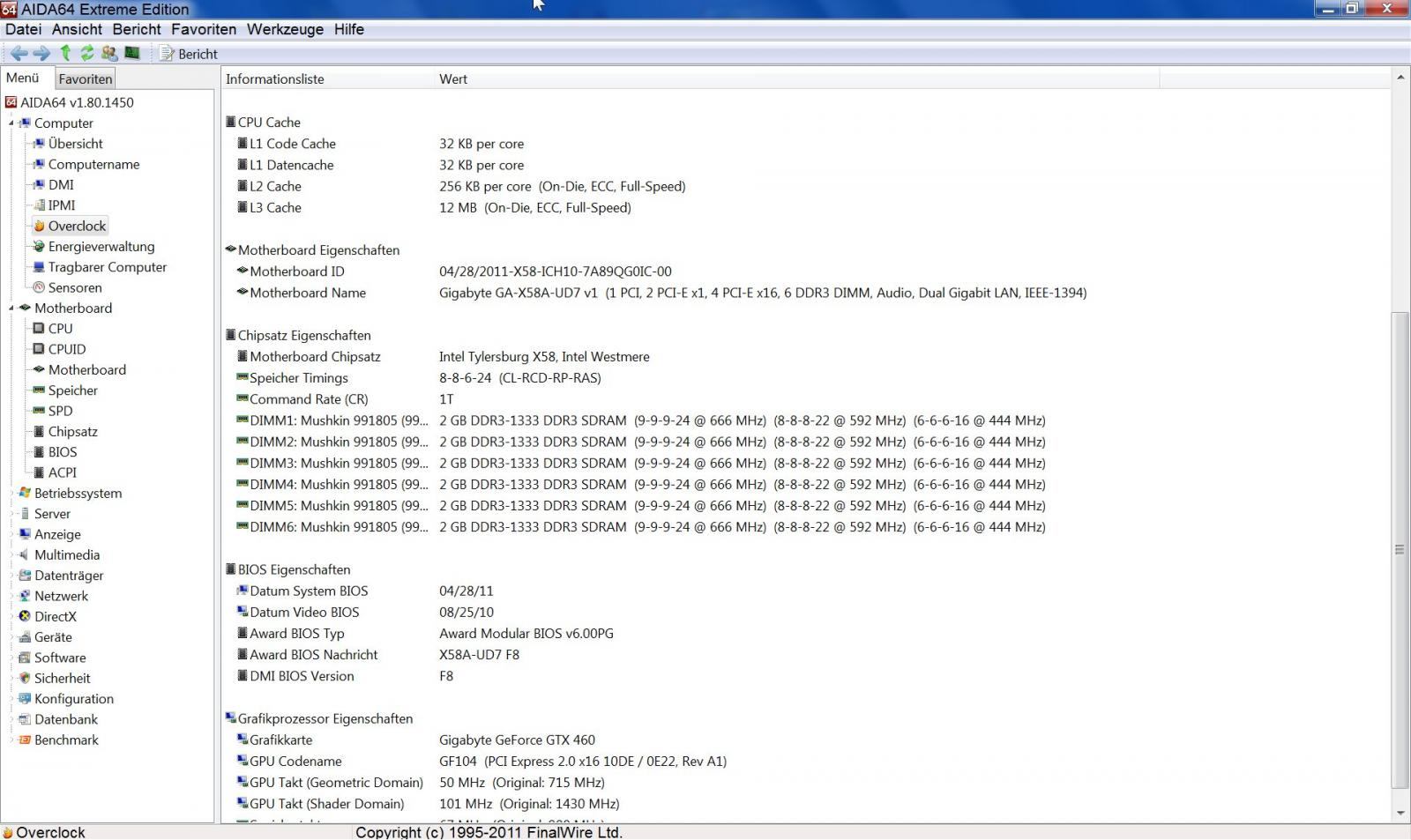Open the Werkzeuge menu
The width and height of the screenshot is (1411, 840).
click(x=285, y=29)
